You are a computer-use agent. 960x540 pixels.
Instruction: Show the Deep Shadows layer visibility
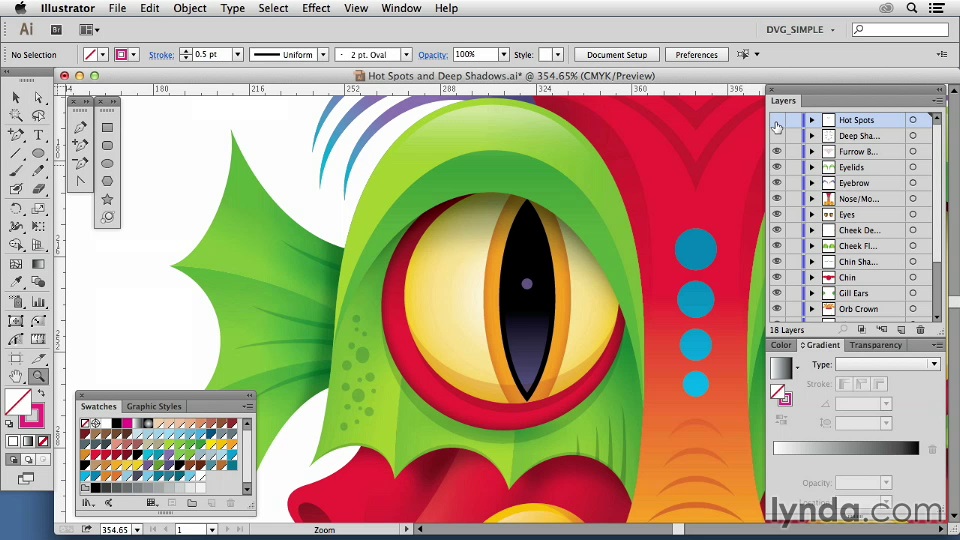click(x=777, y=136)
